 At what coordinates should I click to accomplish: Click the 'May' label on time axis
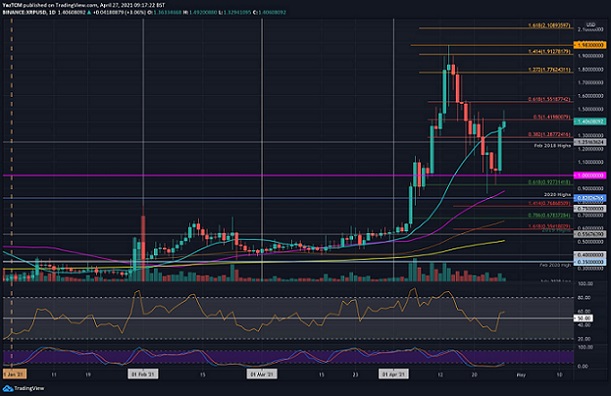tap(521, 375)
